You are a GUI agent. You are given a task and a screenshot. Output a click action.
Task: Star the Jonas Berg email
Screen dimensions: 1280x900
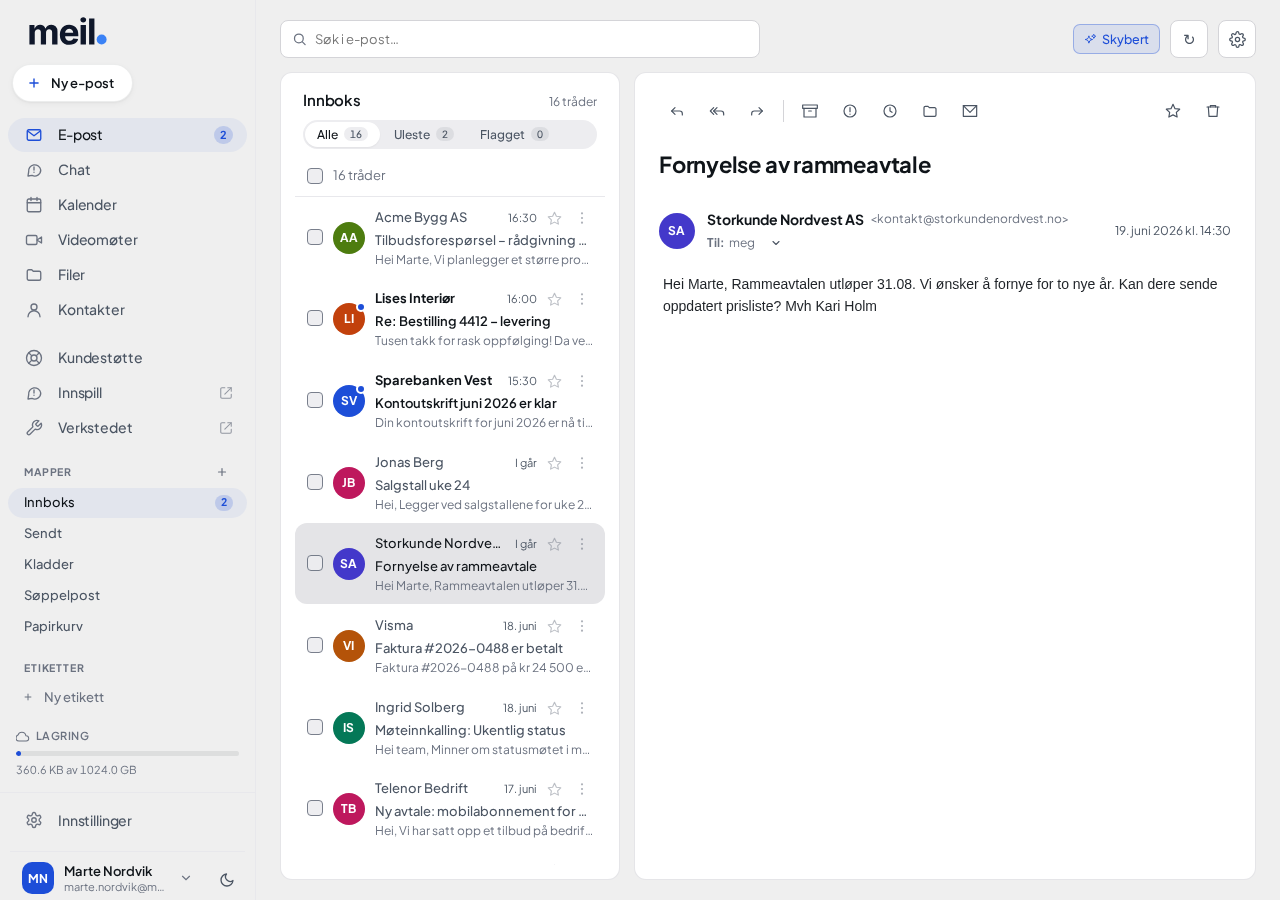click(555, 463)
